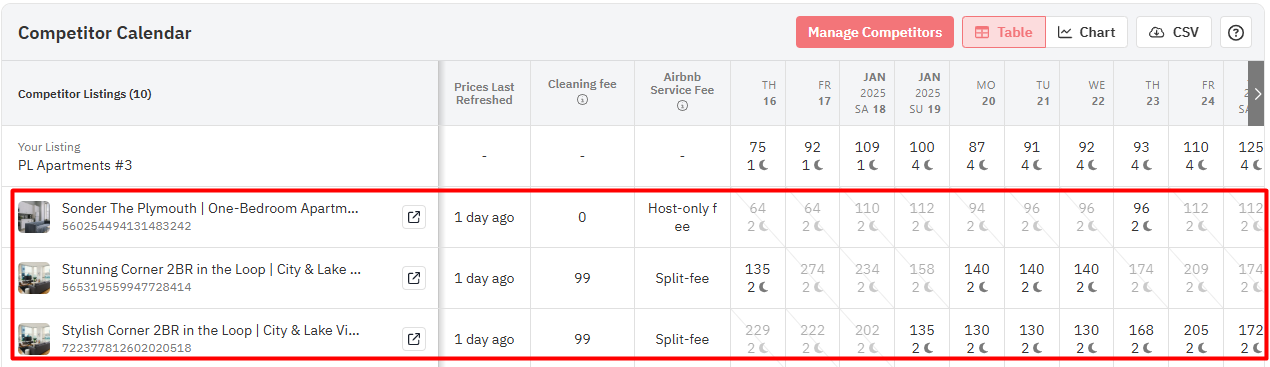This screenshot has width=1270, height=367.
Task: Click Thursday 23 price 96 for Sonder
Action: (1141, 217)
